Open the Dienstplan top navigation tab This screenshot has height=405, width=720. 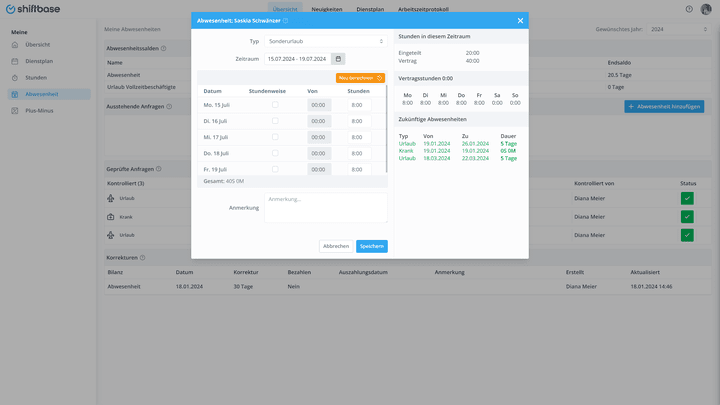tap(370, 9)
